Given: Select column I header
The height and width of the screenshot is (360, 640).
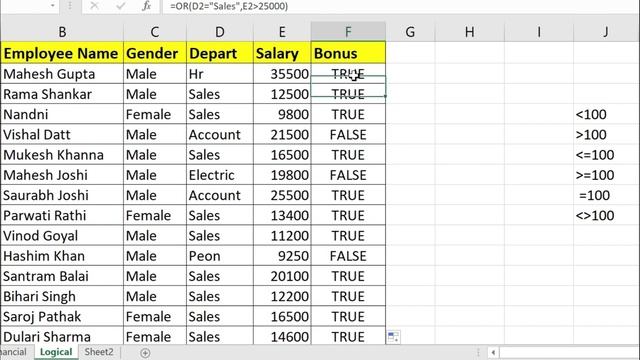Looking at the screenshot, I should point(539,31).
